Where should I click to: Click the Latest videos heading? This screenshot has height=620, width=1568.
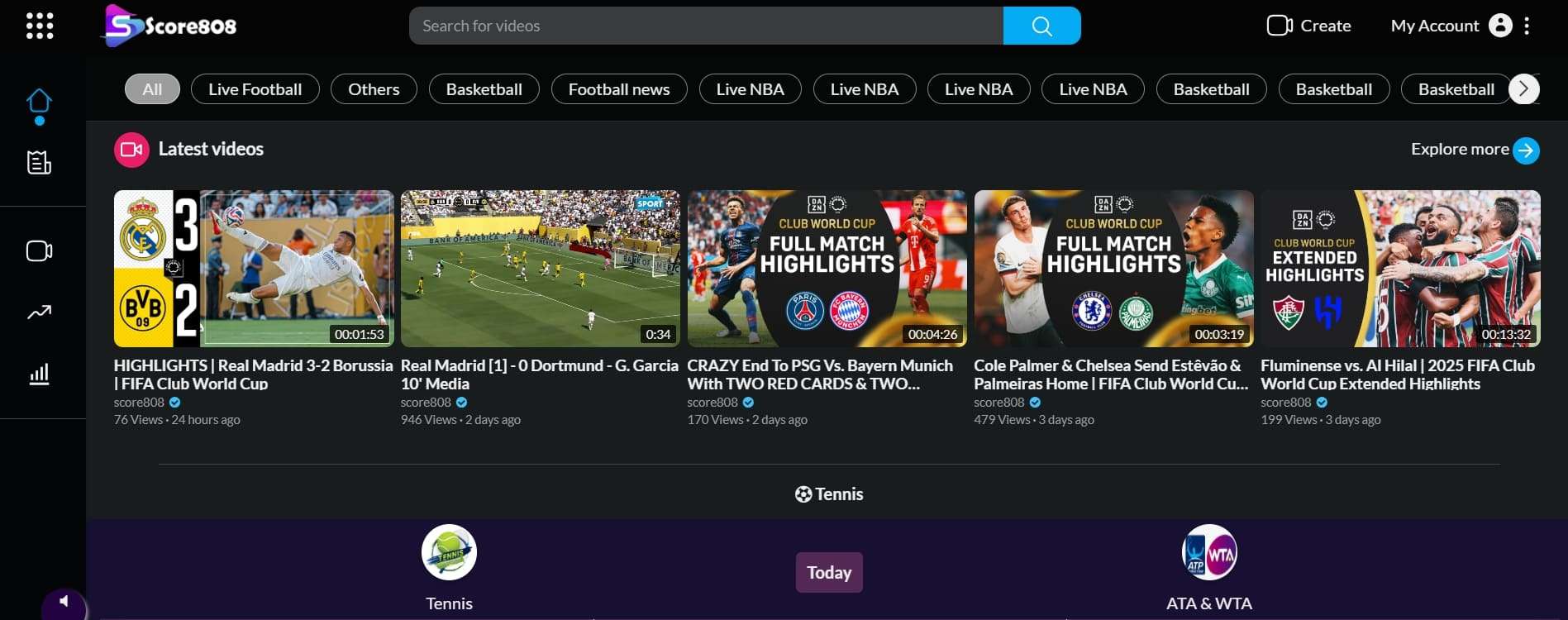pos(211,149)
